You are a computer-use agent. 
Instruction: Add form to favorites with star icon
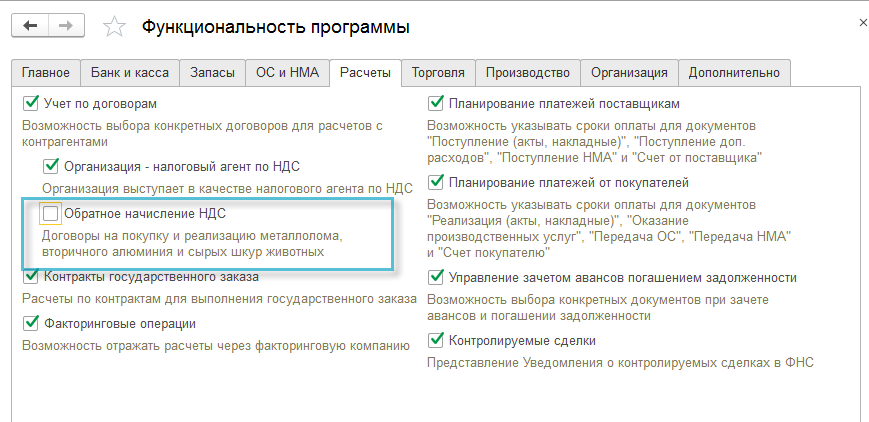pos(116,27)
